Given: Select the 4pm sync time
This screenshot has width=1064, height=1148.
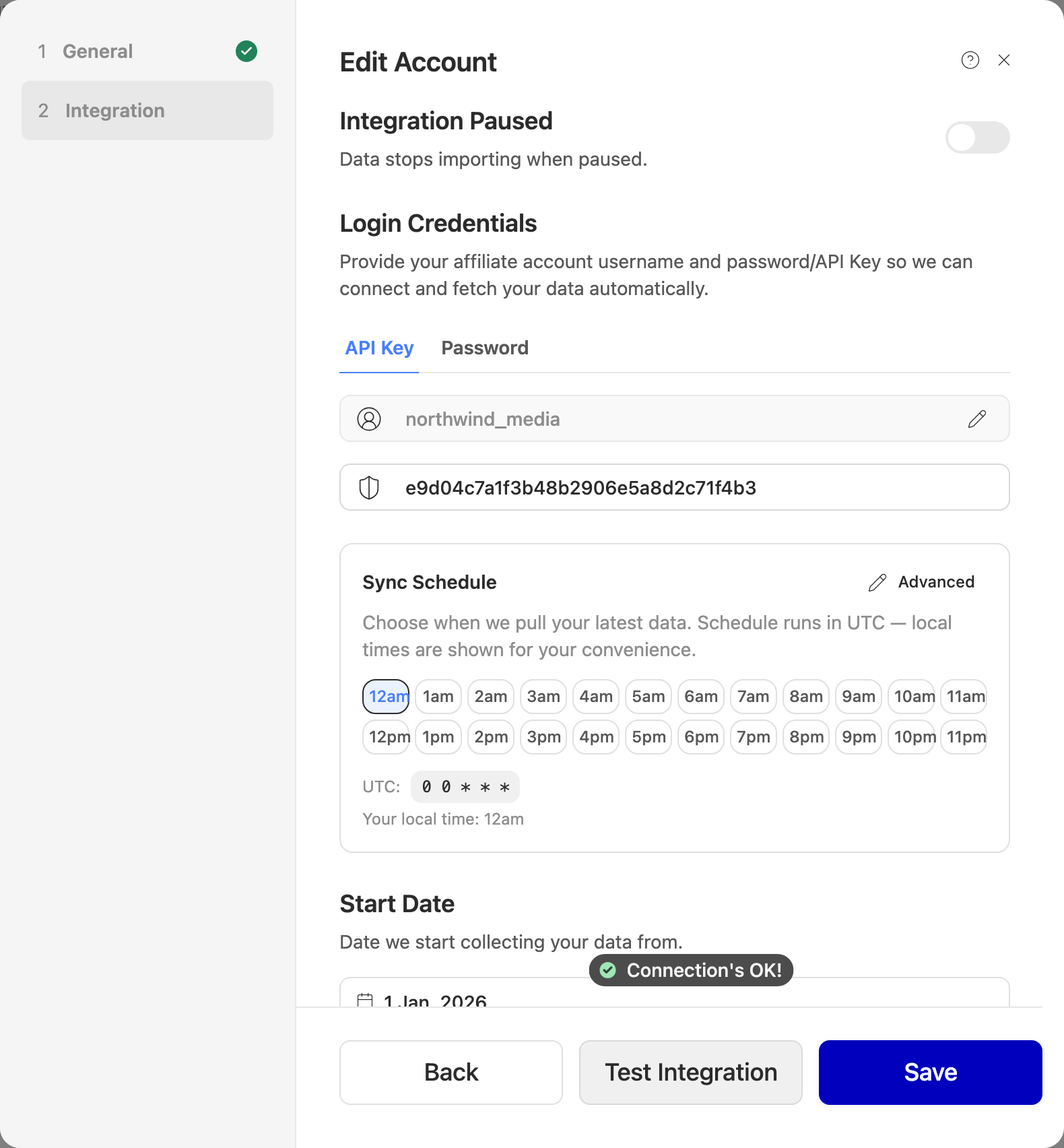Looking at the screenshot, I should (x=596, y=737).
